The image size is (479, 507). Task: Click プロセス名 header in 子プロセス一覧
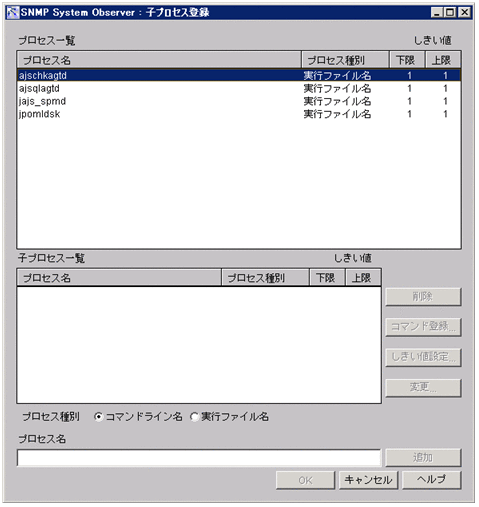point(119,277)
